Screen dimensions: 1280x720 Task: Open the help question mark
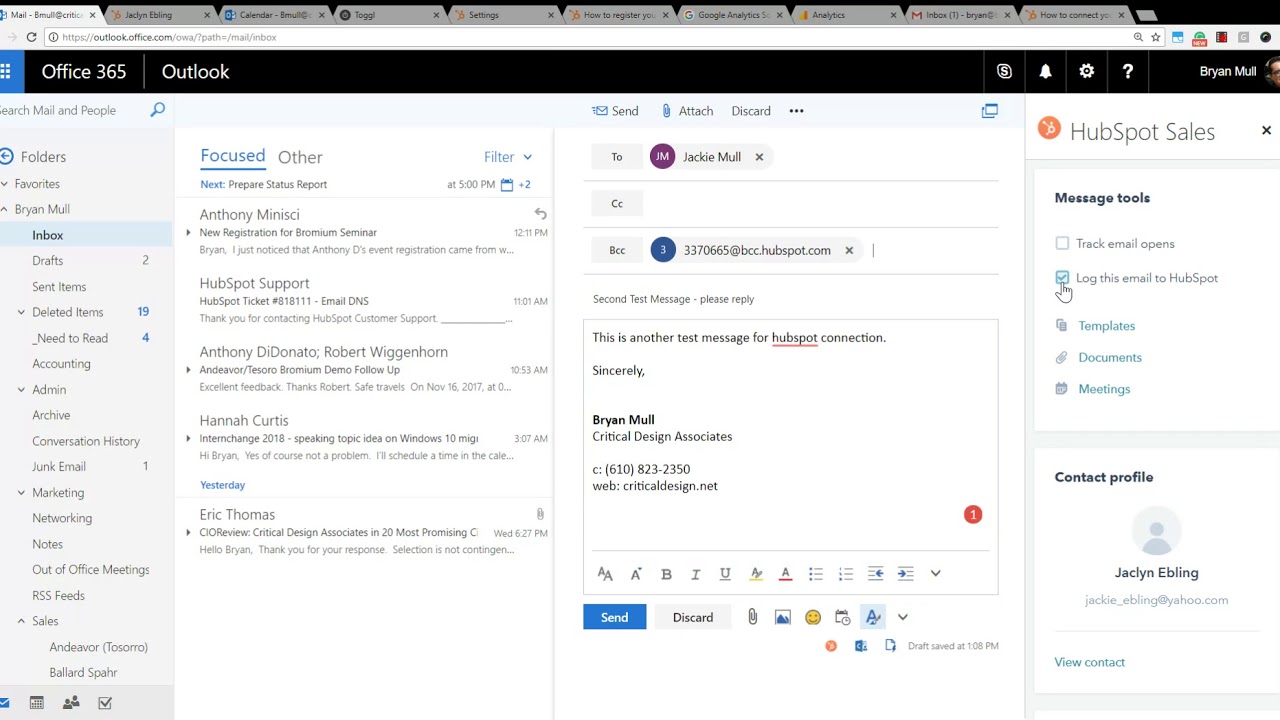(x=1128, y=71)
